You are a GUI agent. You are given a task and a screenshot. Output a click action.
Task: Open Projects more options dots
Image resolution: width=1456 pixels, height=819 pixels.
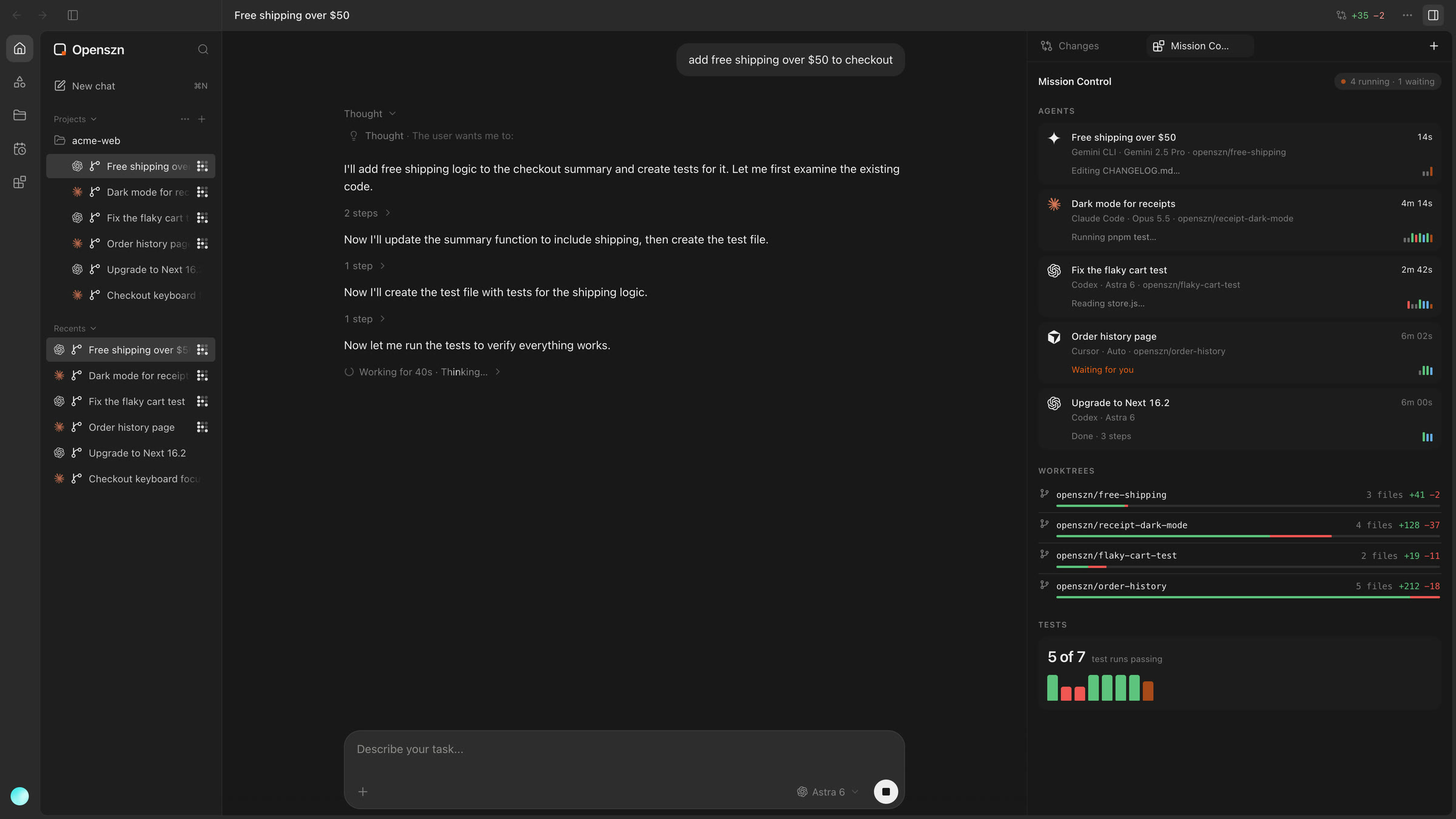click(185, 120)
